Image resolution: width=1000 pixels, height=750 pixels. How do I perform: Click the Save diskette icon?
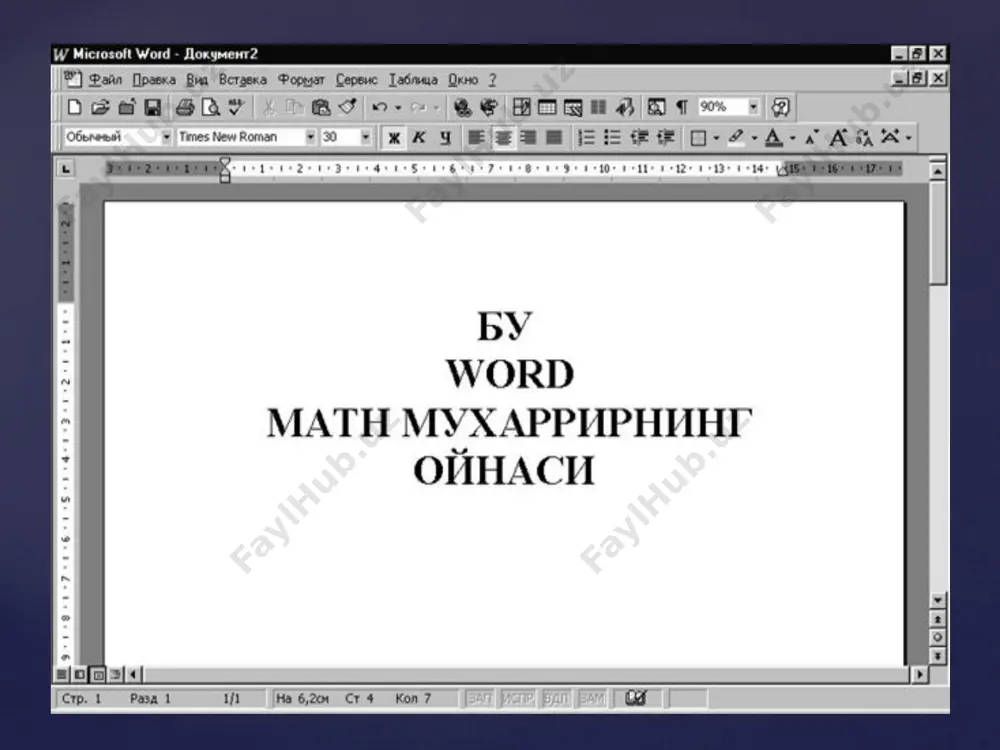point(152,107)
